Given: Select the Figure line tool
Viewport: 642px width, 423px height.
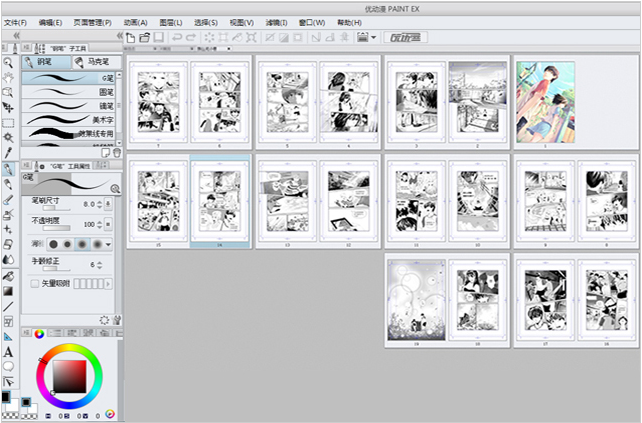Looking at the screenshot, I should tap(8, 306).
